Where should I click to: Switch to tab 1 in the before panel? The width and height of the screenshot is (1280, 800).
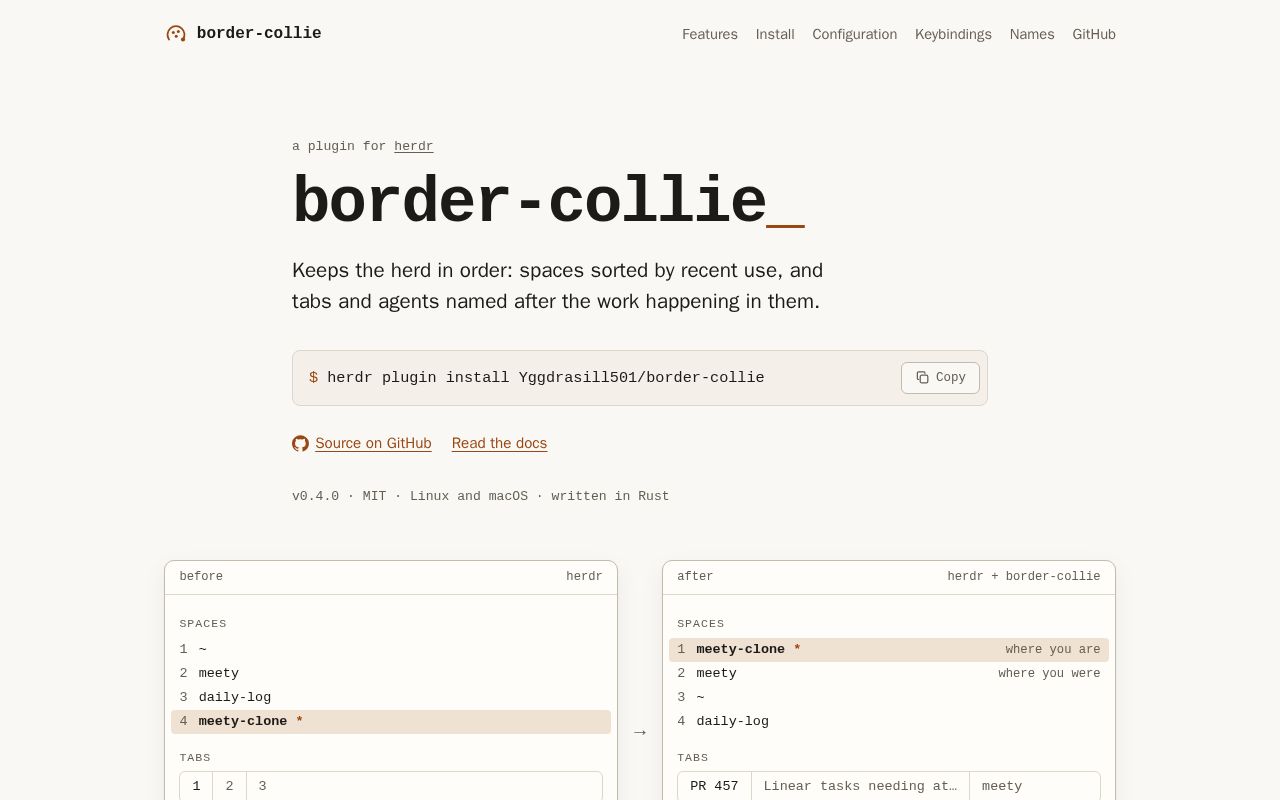(196, 786)
